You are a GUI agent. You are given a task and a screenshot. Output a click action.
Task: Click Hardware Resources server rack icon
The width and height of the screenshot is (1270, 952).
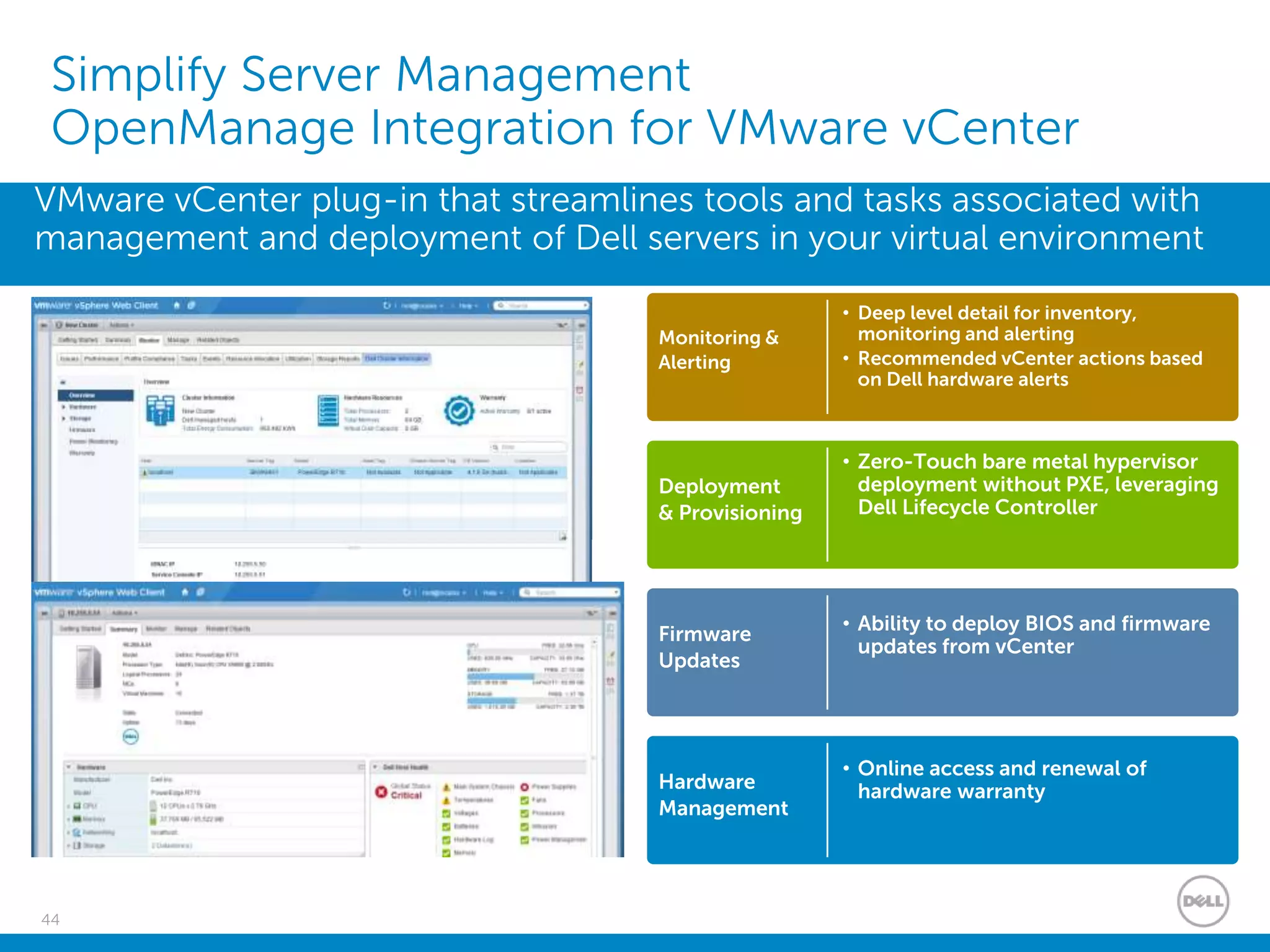[328, 410]
